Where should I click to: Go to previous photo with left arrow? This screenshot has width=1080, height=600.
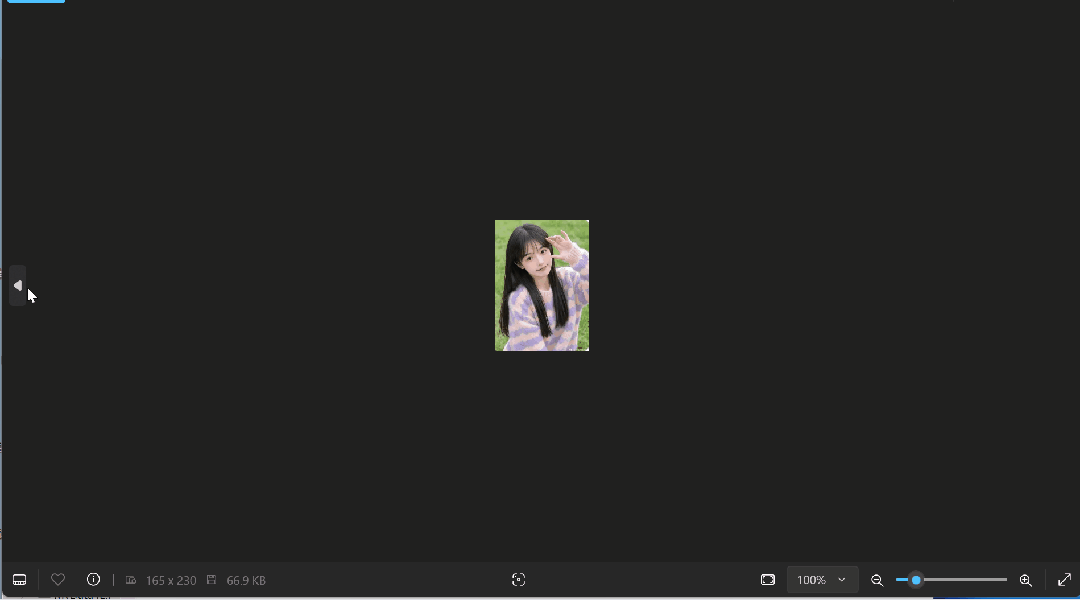click(17, 285)
